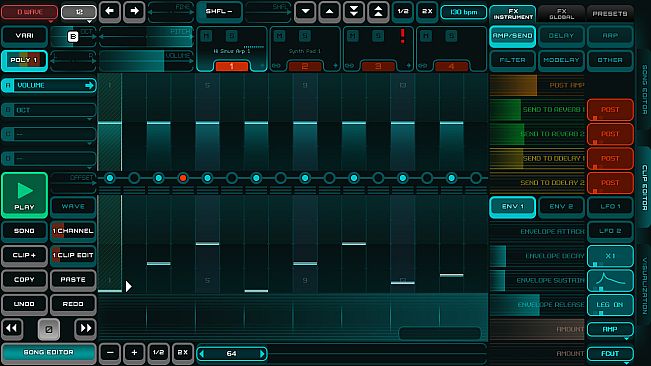Click the plus zoom button at bottom
Image resolution: width=651 pixels, height=366 pixels.
click(x=134, y=353)
